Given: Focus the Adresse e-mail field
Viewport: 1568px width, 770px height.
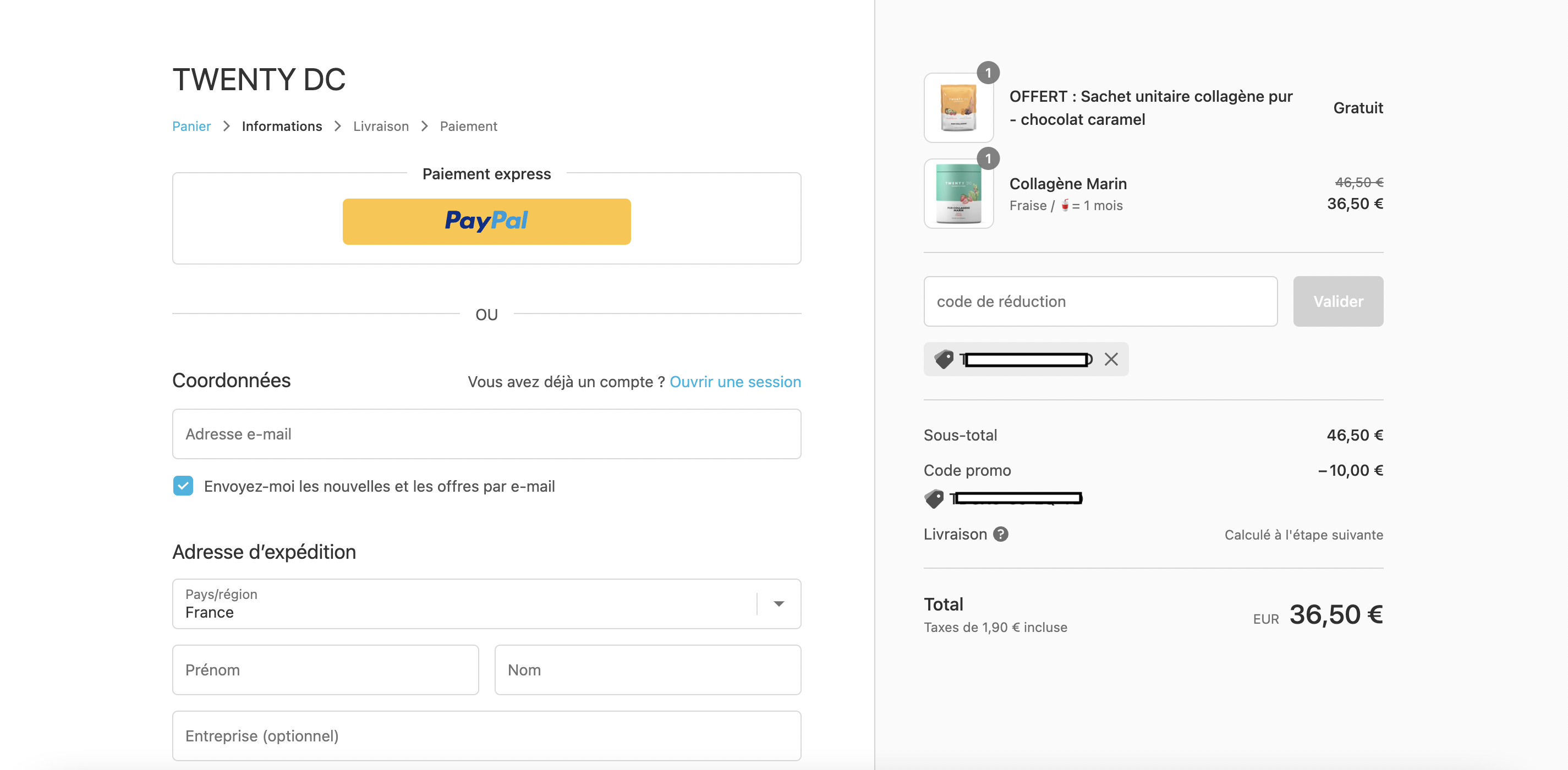Looking at the screenshot, I should click(486, 434).
